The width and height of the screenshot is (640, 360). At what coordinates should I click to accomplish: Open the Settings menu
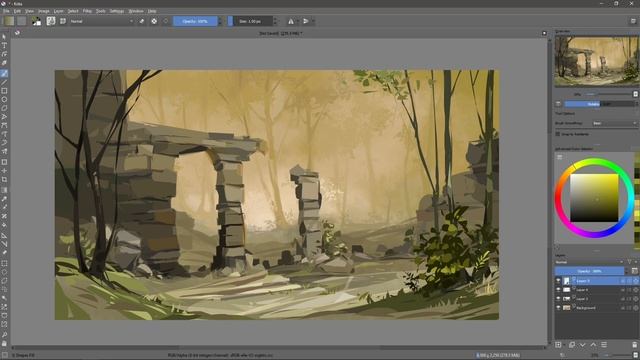click(117, 11)
